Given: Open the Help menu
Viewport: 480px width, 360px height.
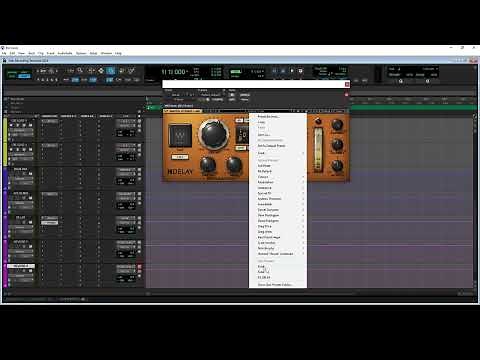Looking at the screenshot, I should coord(118,53).
